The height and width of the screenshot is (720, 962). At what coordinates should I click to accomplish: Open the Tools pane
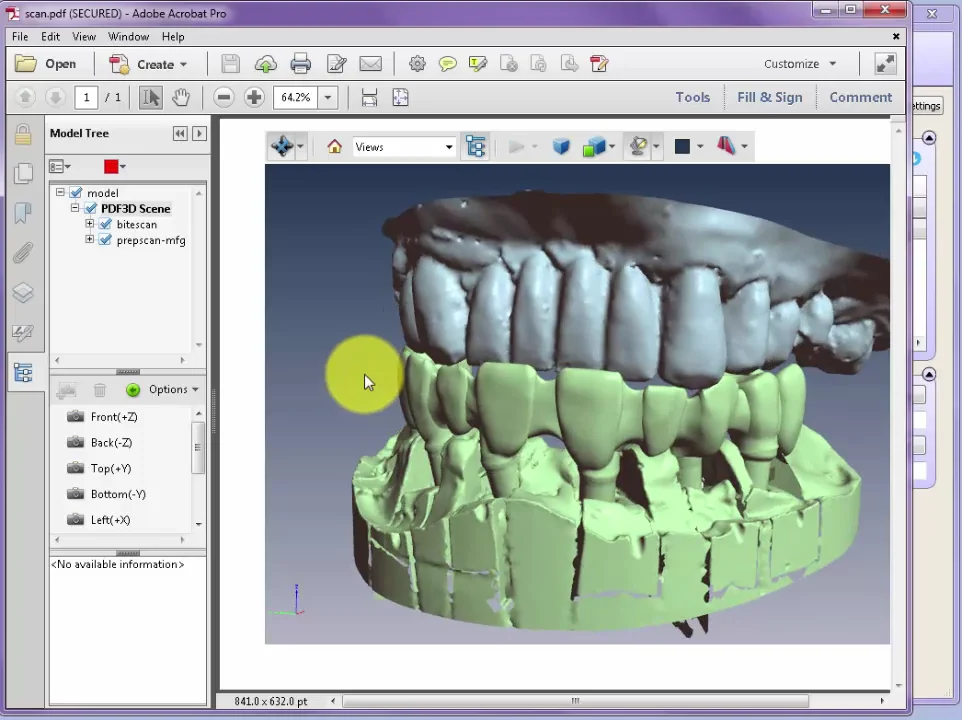[693, 97]
